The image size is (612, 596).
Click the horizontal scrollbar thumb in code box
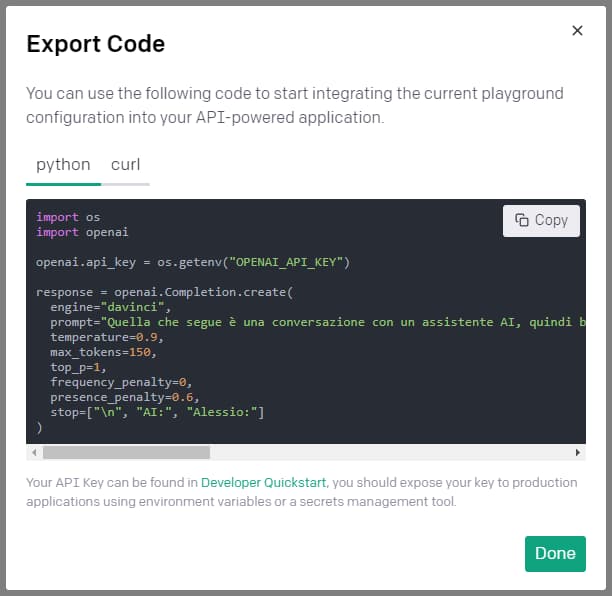pos(126,453)
